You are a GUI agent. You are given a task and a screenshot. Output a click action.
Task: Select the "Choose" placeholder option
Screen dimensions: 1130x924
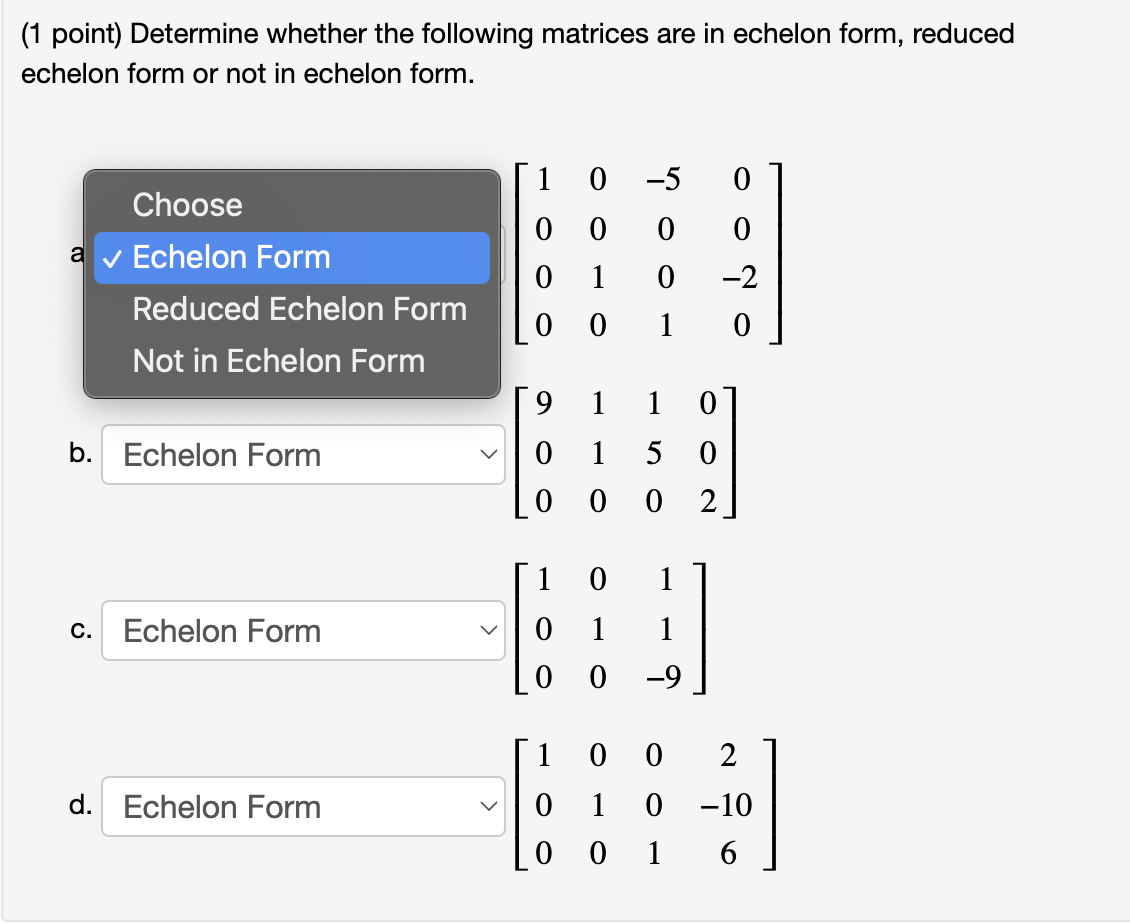(186, 205)
